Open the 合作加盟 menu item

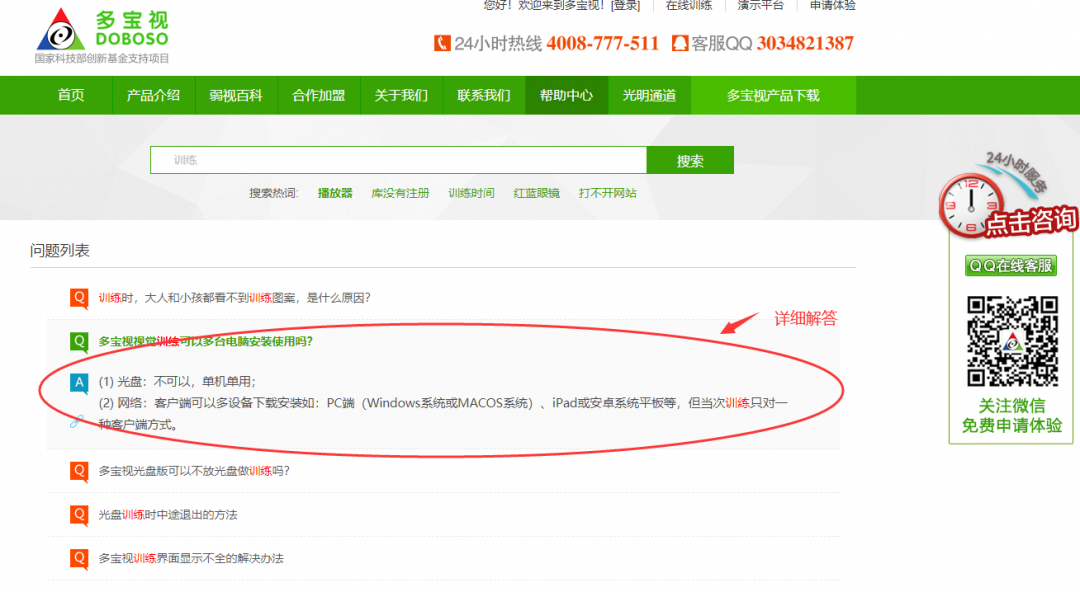318,95
